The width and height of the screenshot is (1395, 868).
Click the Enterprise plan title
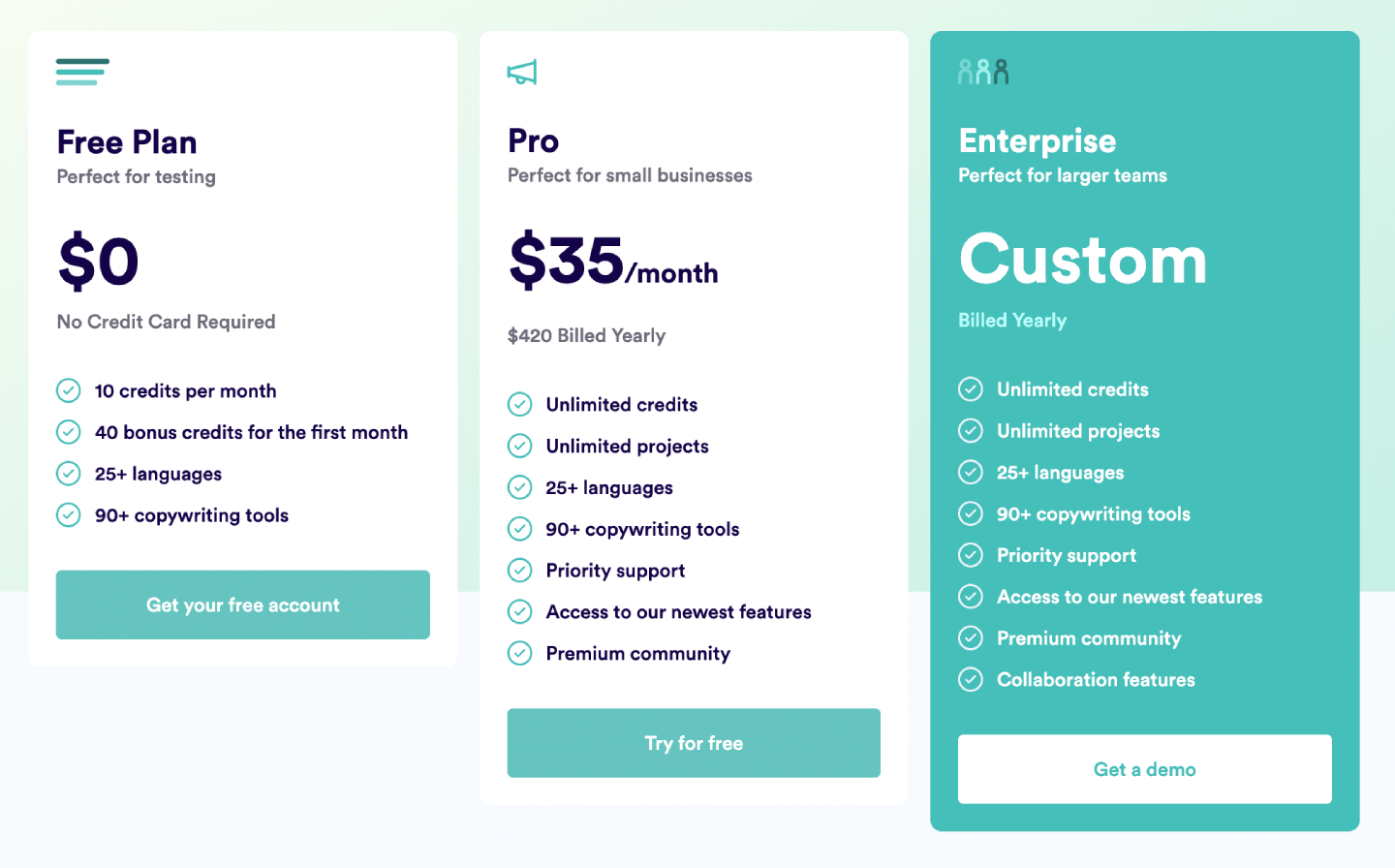pyautogui.click(x=1038, y=141)
